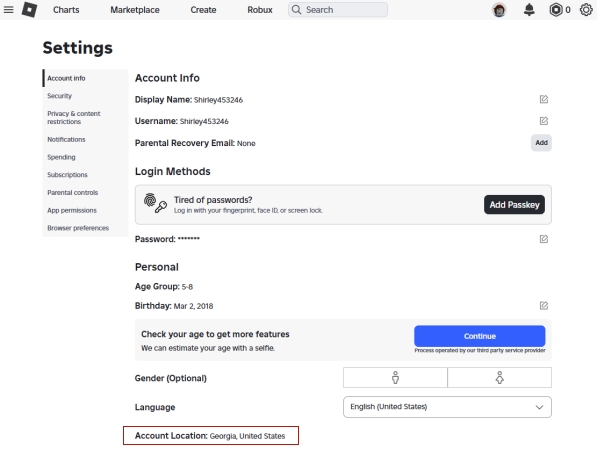This screenshot has height=450, width=597.
Task: Click the fingerprint passkey icon
Action: [x=155, y=203]
